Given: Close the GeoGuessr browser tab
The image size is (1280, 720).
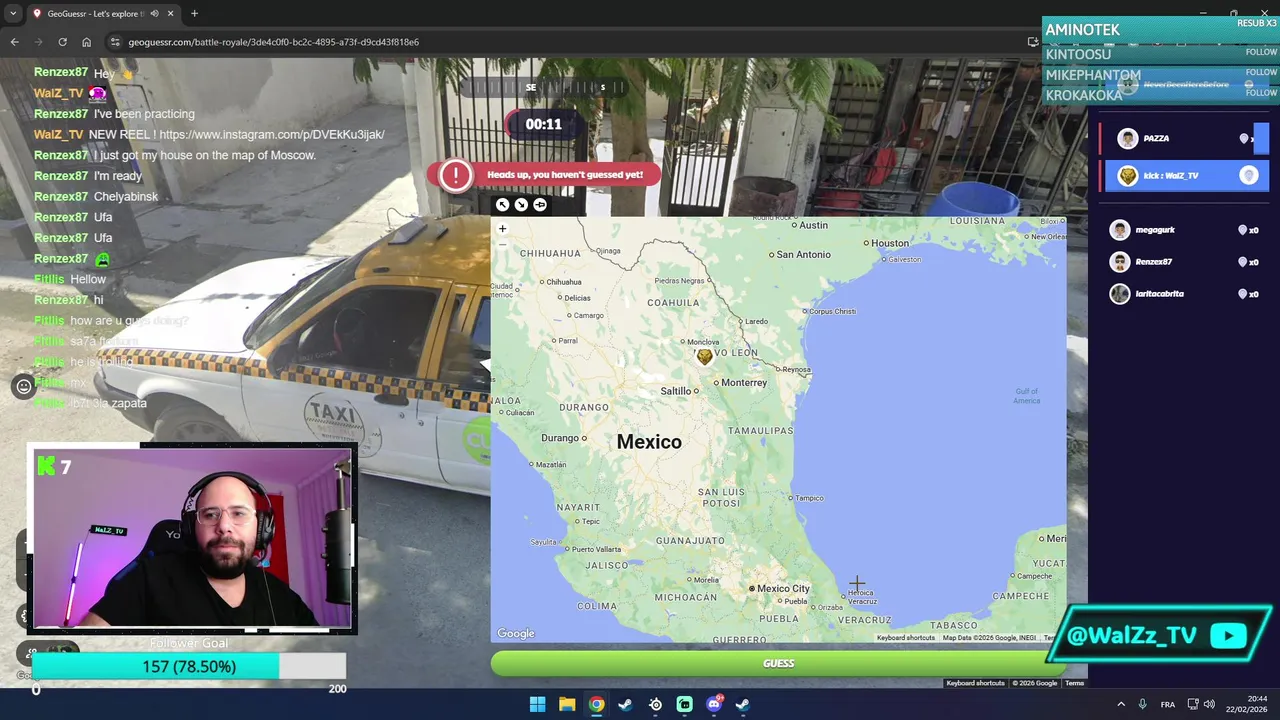Looking at the screenshot, I should [171, 14].
